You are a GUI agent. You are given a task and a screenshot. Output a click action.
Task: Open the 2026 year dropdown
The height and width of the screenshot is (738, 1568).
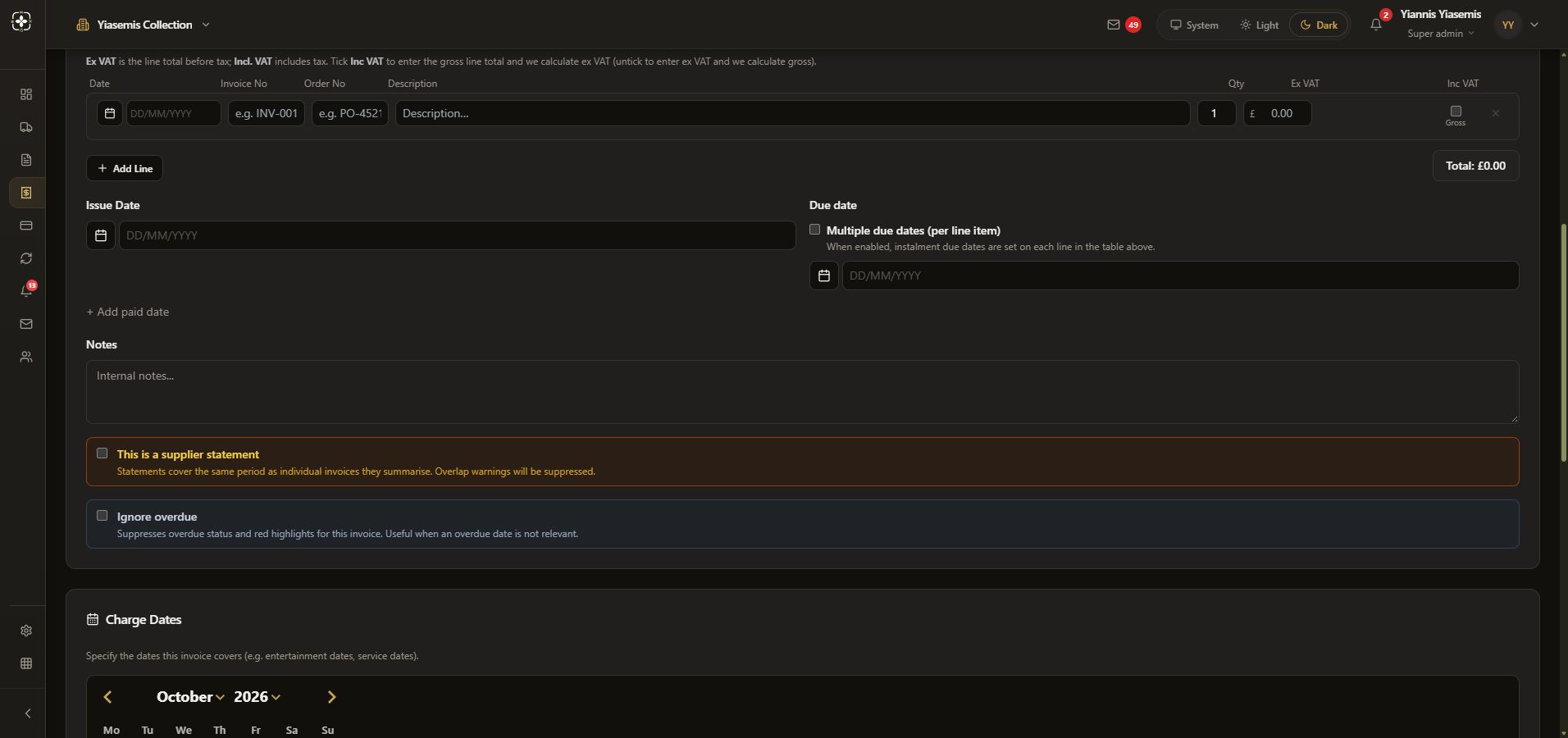coord(257,697)
